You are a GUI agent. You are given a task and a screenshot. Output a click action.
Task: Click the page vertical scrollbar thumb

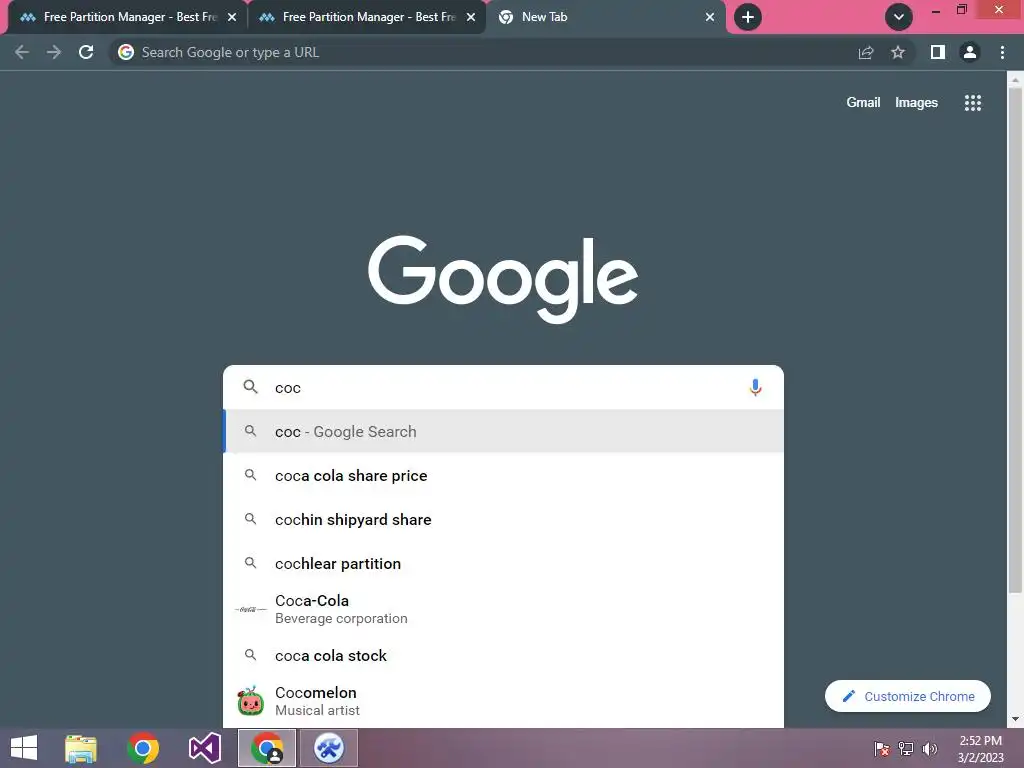click(1015, 340)
